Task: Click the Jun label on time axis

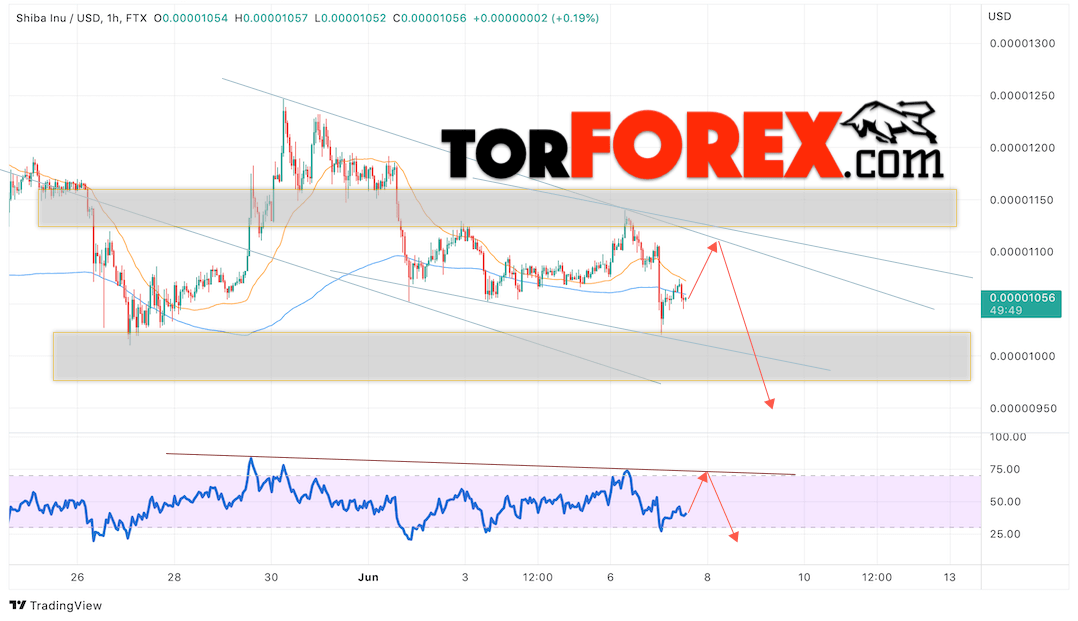Action: click(x=368, y=577)
